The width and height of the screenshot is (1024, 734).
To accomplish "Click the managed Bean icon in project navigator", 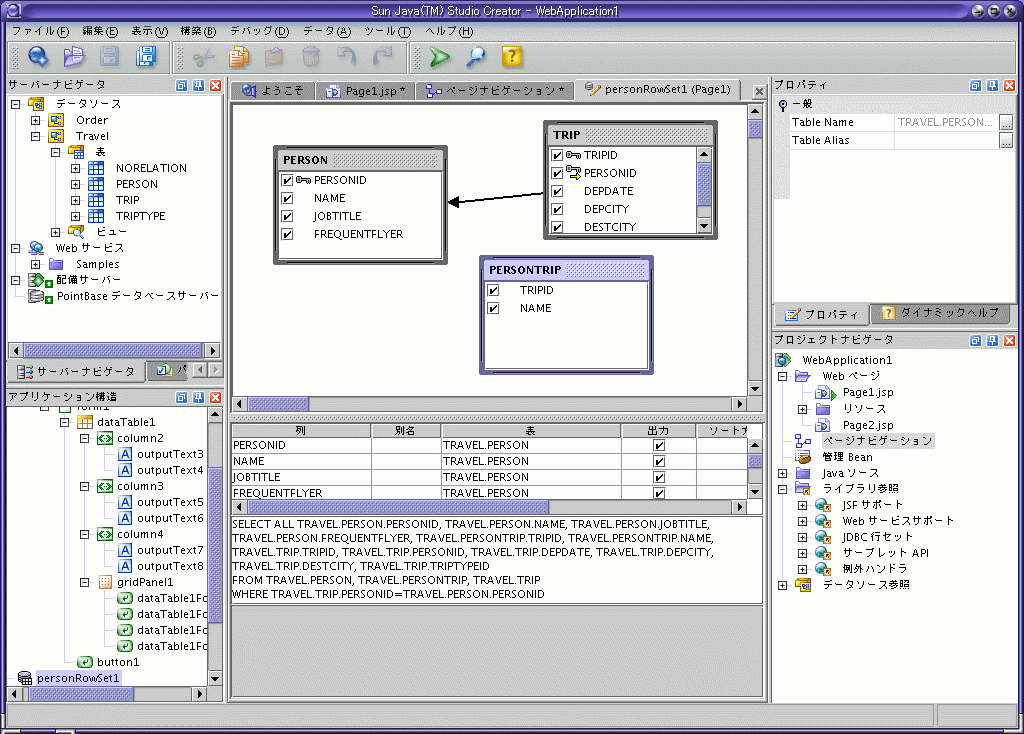I will point(803,457).
